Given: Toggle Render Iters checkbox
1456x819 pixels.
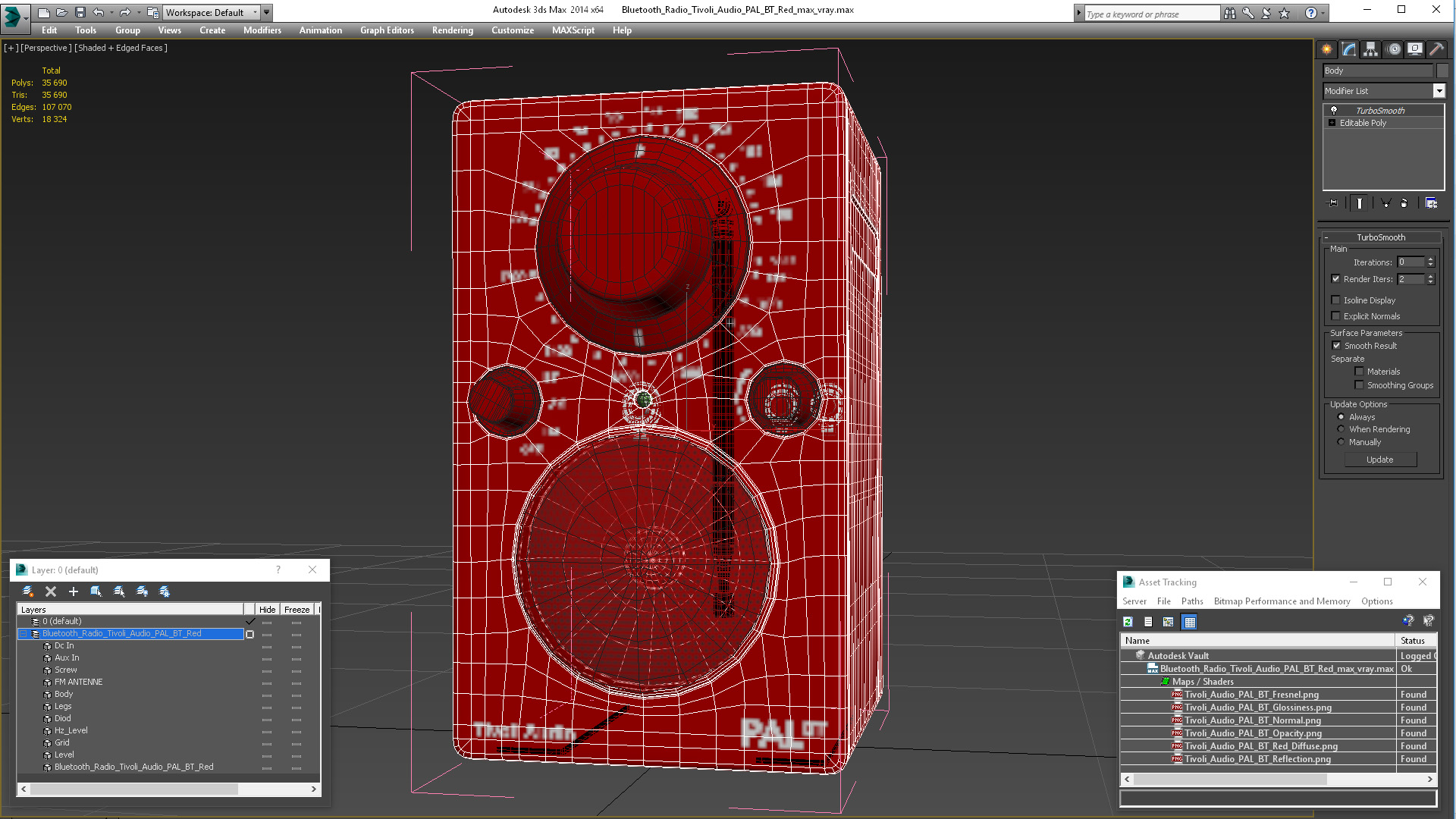Looking at the screenshot, I should (1335, 279).
